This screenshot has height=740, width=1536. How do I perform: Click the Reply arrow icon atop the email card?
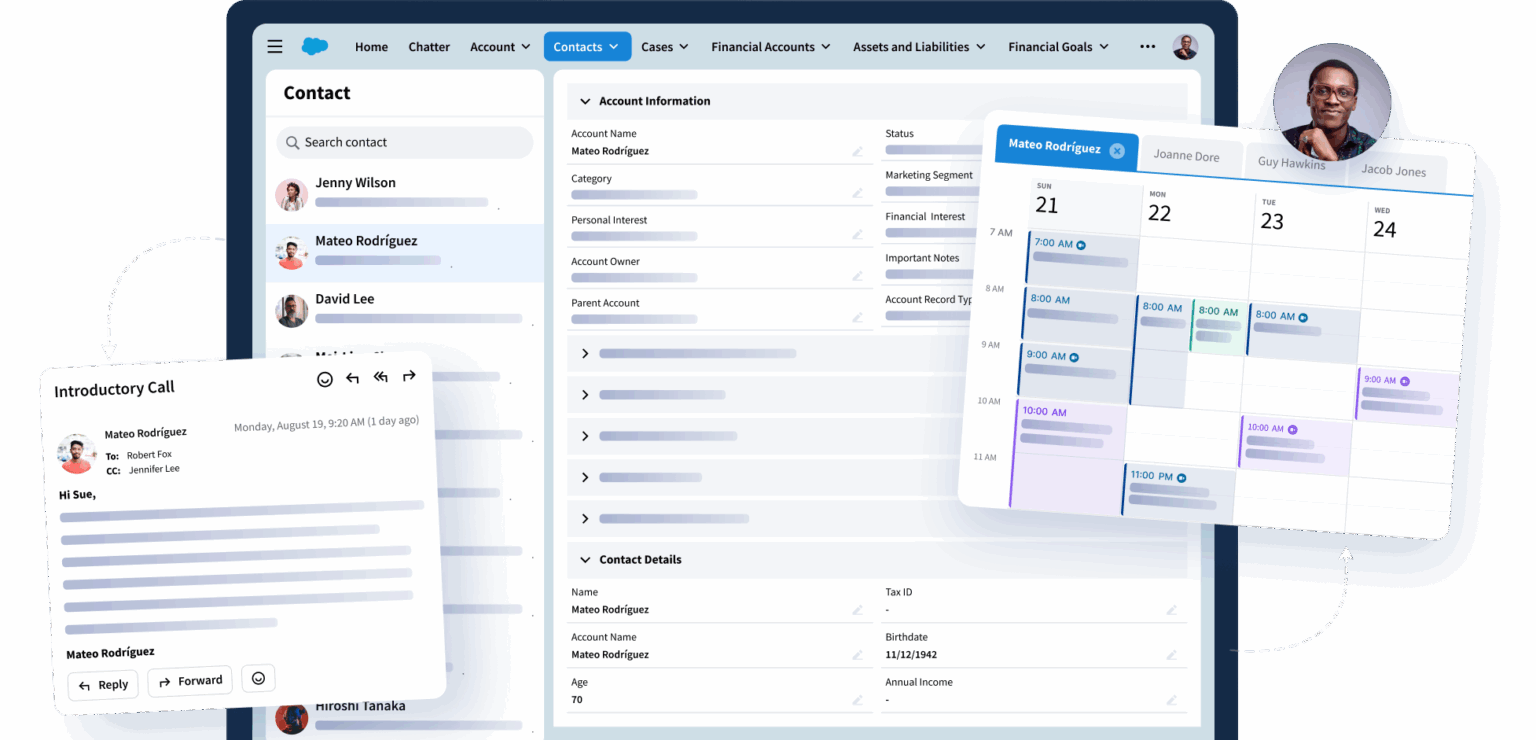352,378
